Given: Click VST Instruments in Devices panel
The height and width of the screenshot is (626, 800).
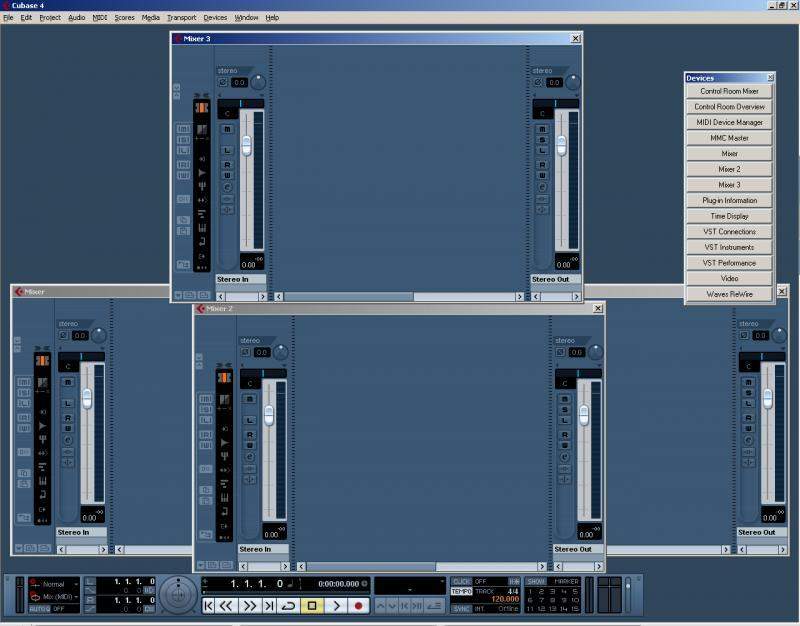Looking at the screenshot, I should pos(729,247).
